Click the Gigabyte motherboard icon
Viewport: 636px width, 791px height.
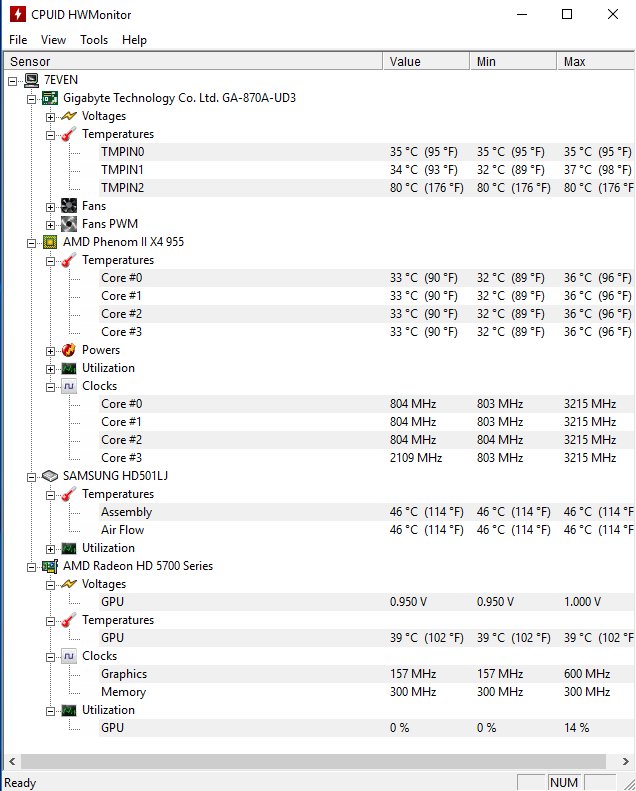[50, 98]
